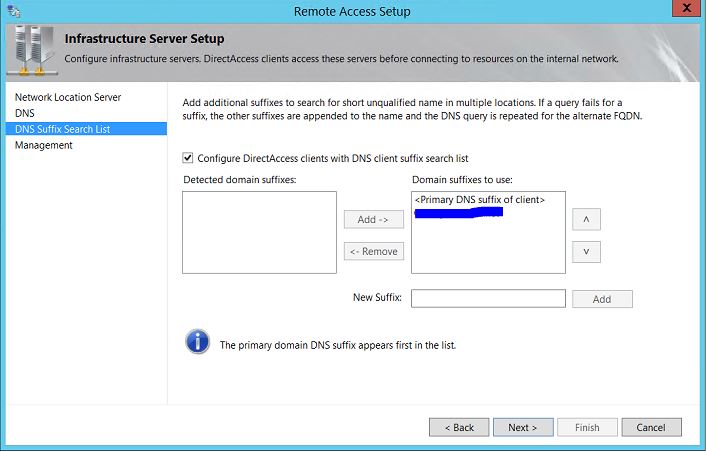Click the Remote Access Setup title bar icon

coord(14,11)
